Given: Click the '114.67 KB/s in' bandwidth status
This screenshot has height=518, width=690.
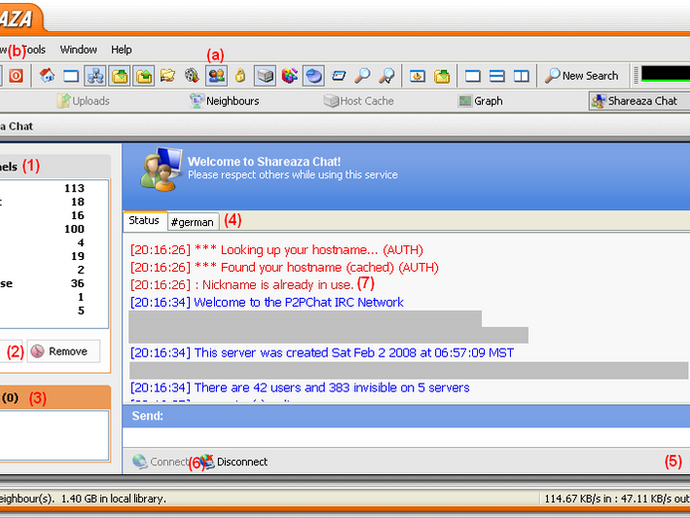Looking at the screenshot, I should [x=578, y=499].
